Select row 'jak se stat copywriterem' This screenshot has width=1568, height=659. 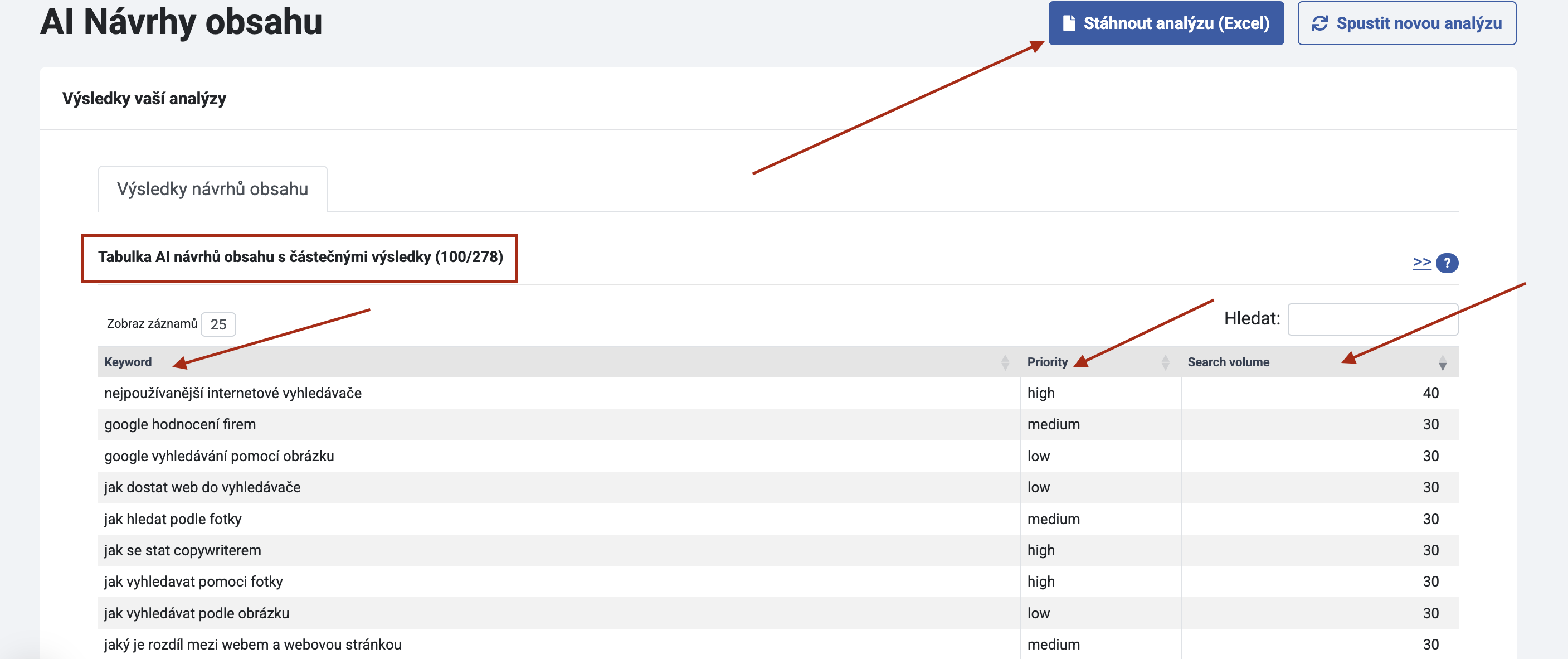(x=182, y=551)
